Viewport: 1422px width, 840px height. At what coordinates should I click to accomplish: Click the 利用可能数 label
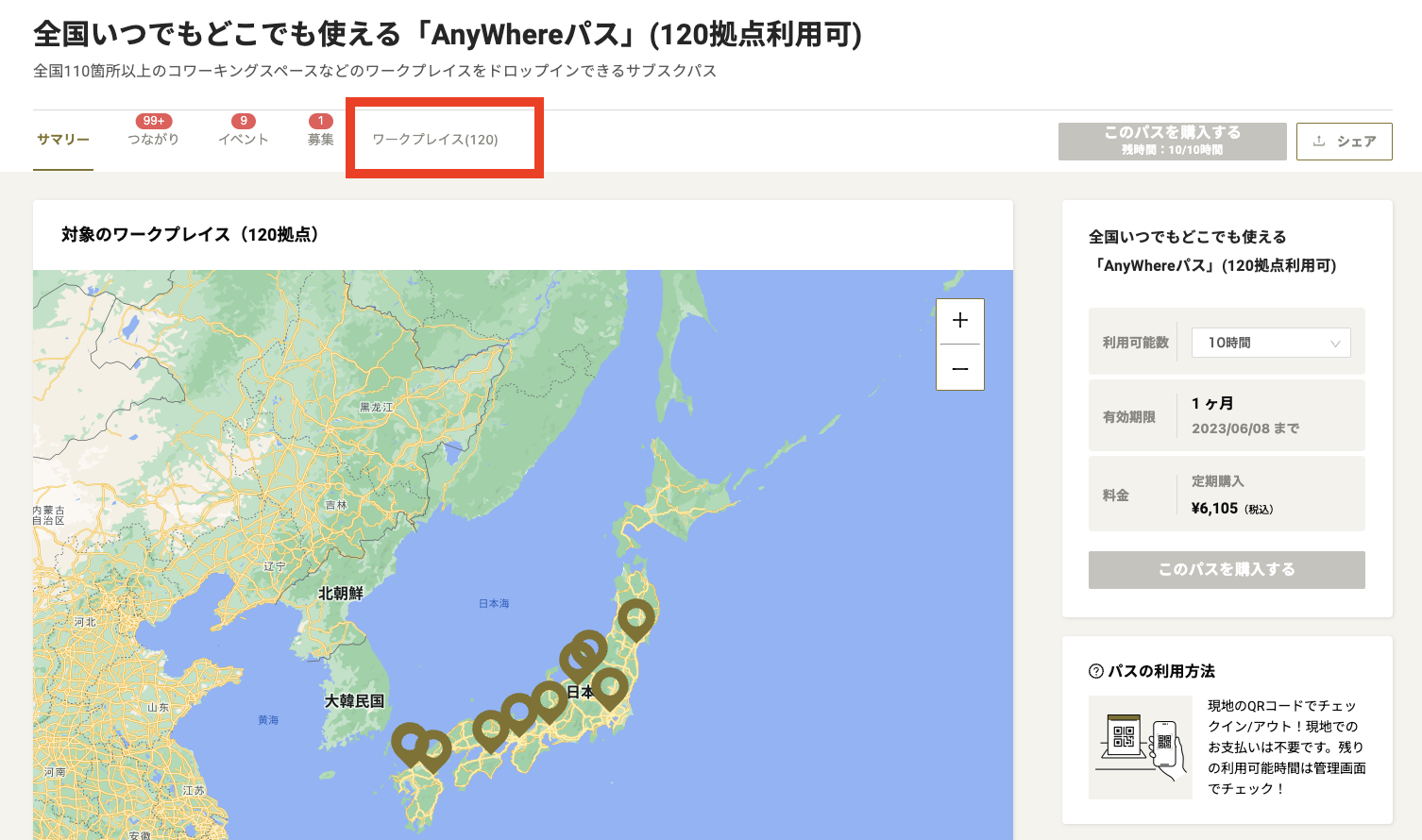click(1136, 343)
